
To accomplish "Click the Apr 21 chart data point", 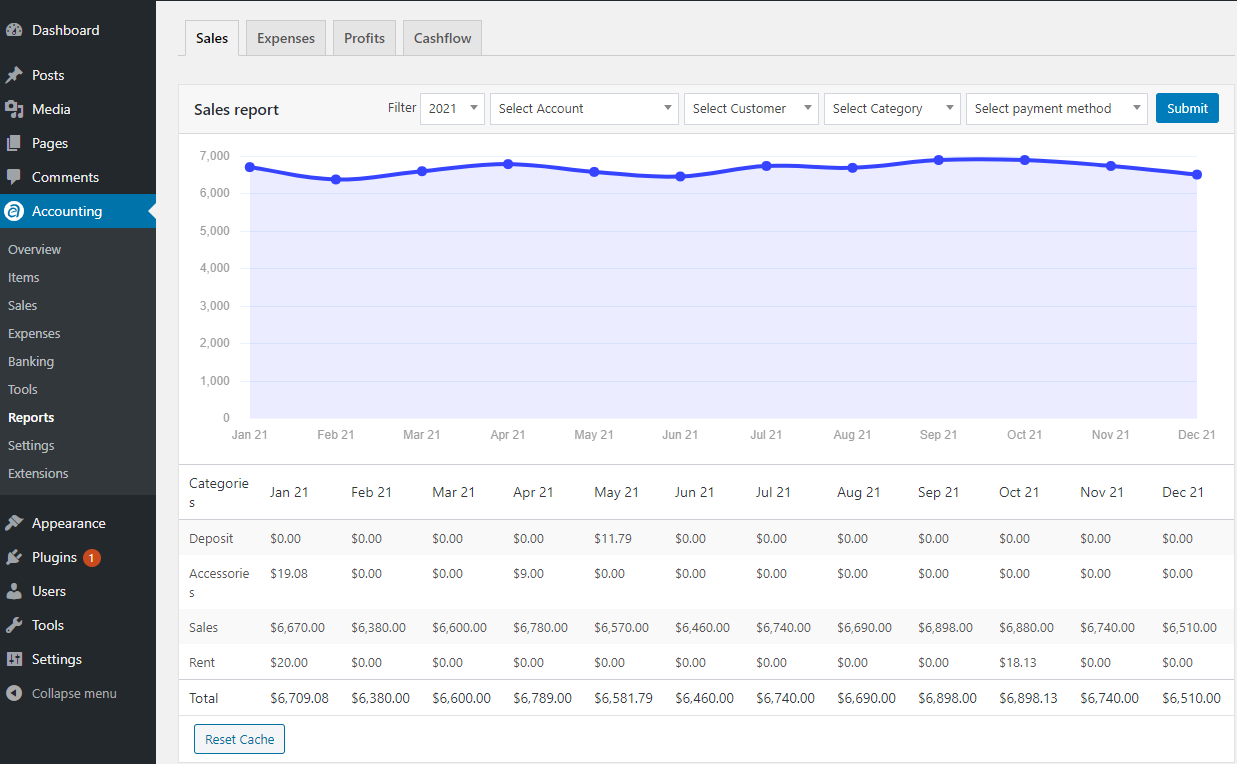I will 508,163.
